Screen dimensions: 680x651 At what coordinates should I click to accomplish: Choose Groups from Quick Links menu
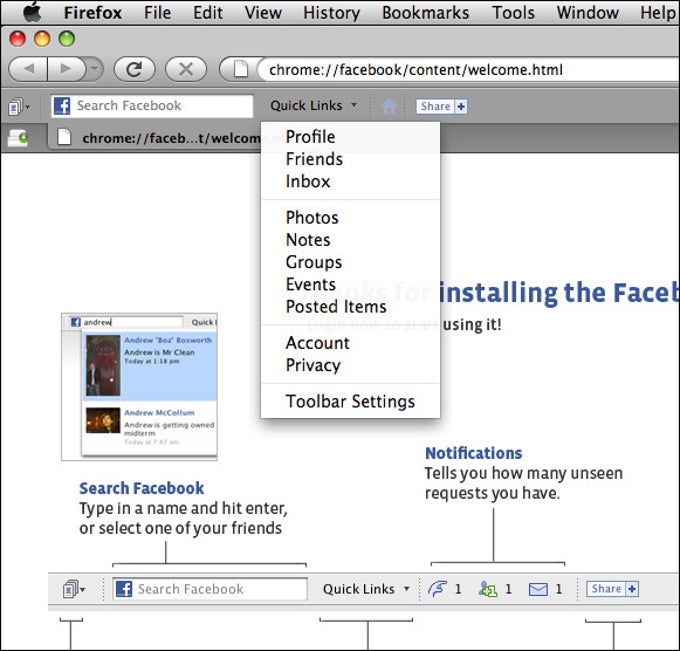click(x=350, y=262)
